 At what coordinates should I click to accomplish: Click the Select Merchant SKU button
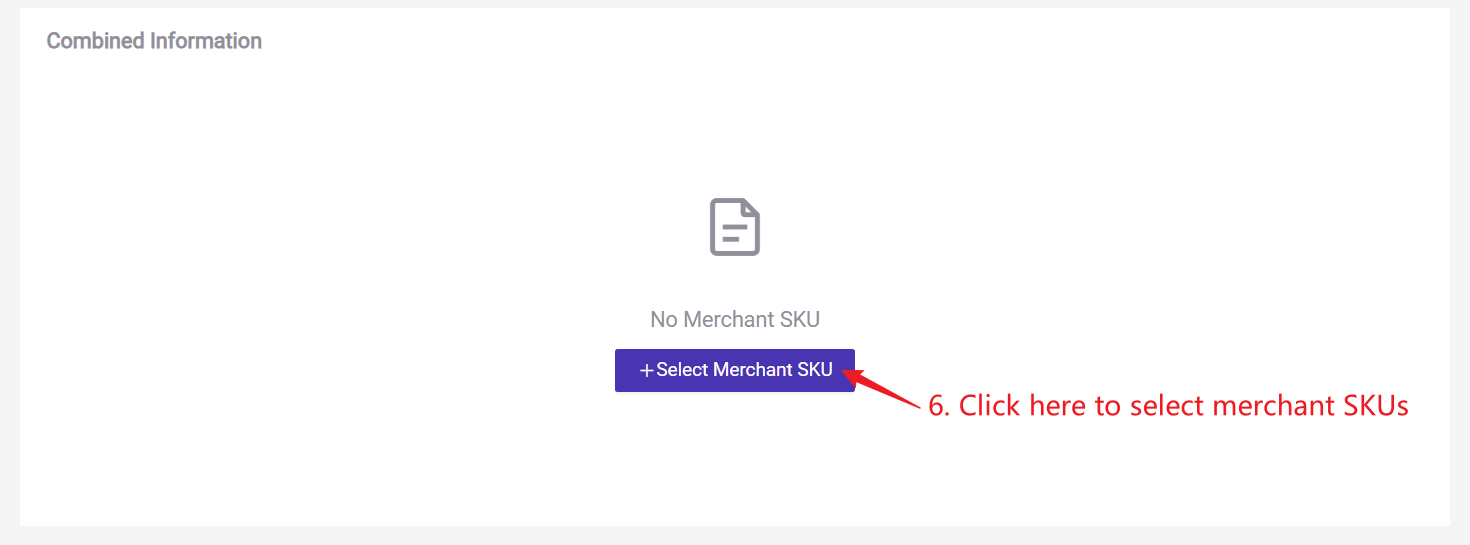[x=734, y=370]
